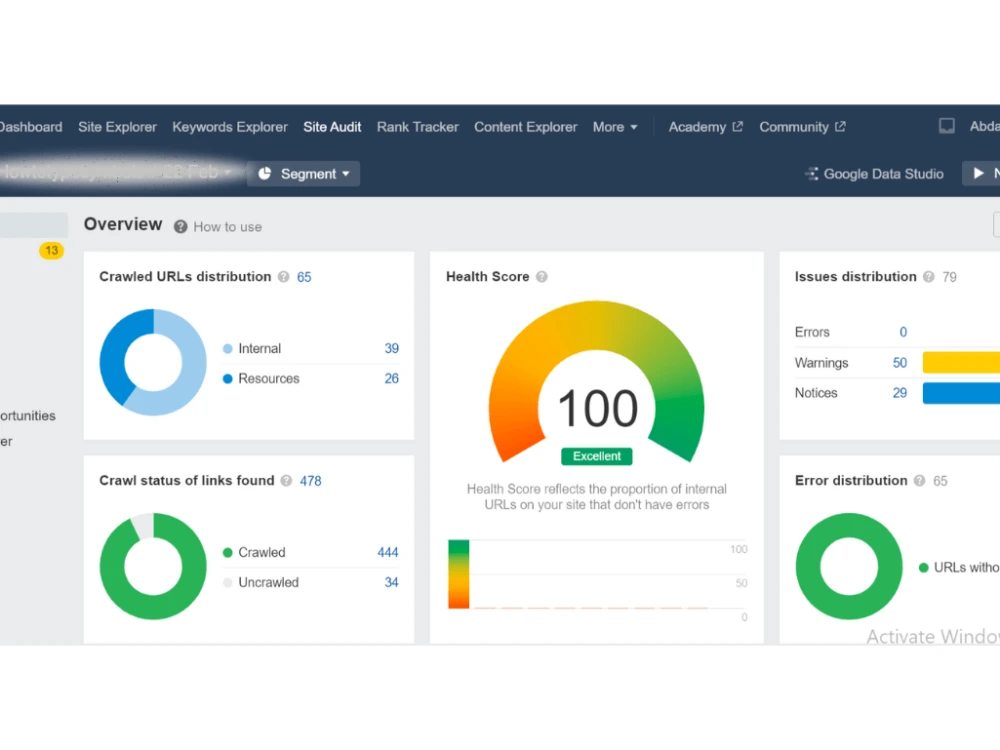1000x750 pixels.
Task: Go to Keywords Explorer
Action: point(230,127)
